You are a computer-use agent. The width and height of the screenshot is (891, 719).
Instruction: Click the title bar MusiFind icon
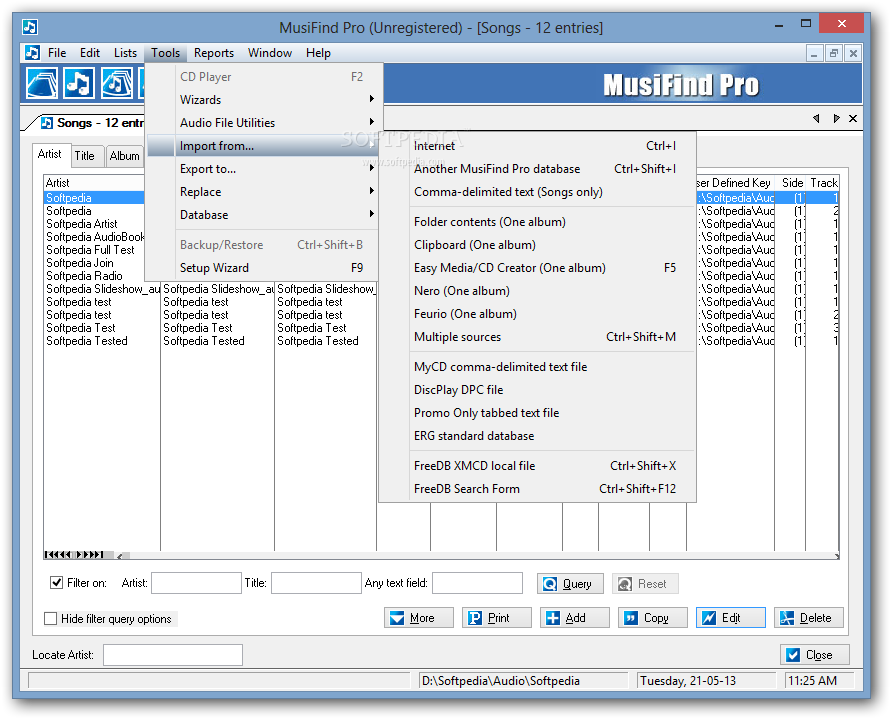(30, 27)
